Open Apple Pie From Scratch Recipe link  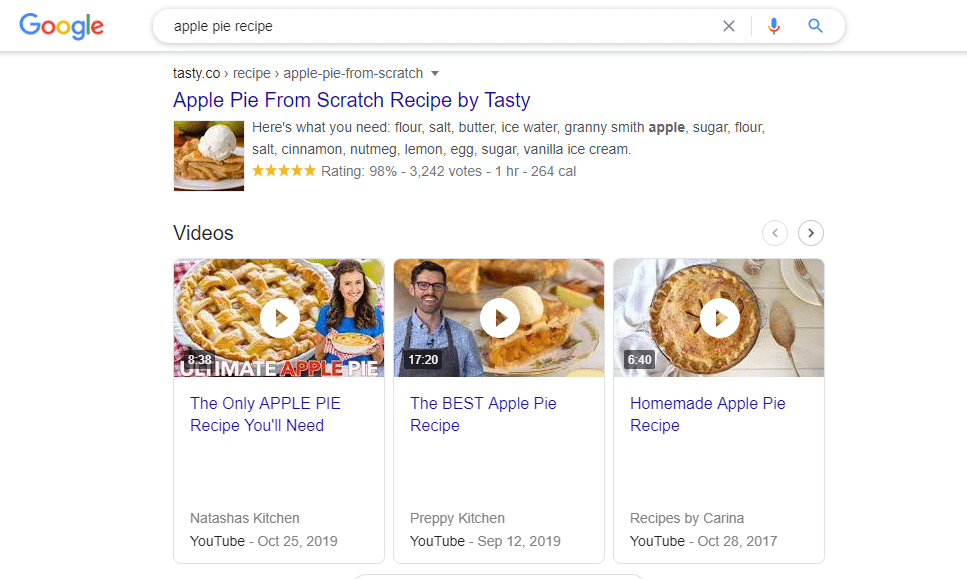point(351,100)
